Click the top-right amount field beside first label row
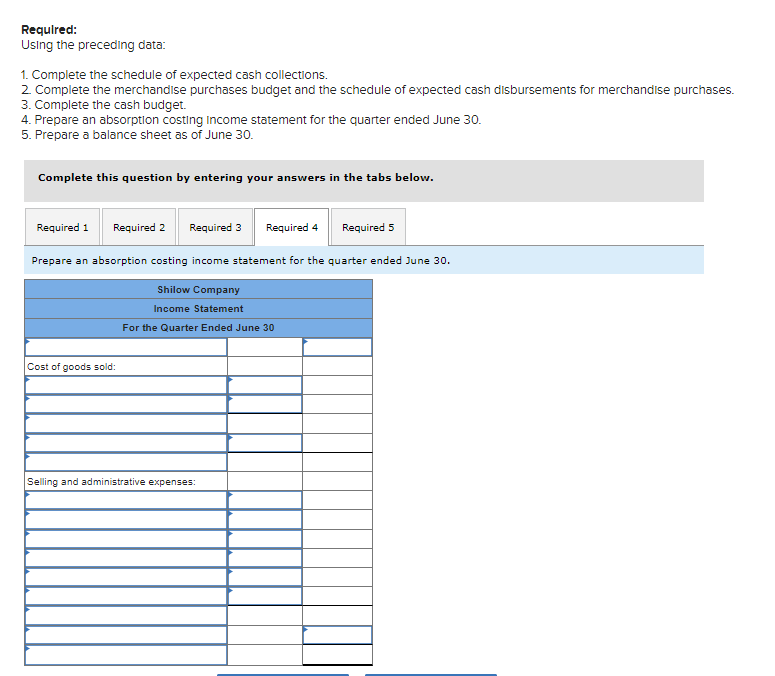775x676 pixels. 337,347
